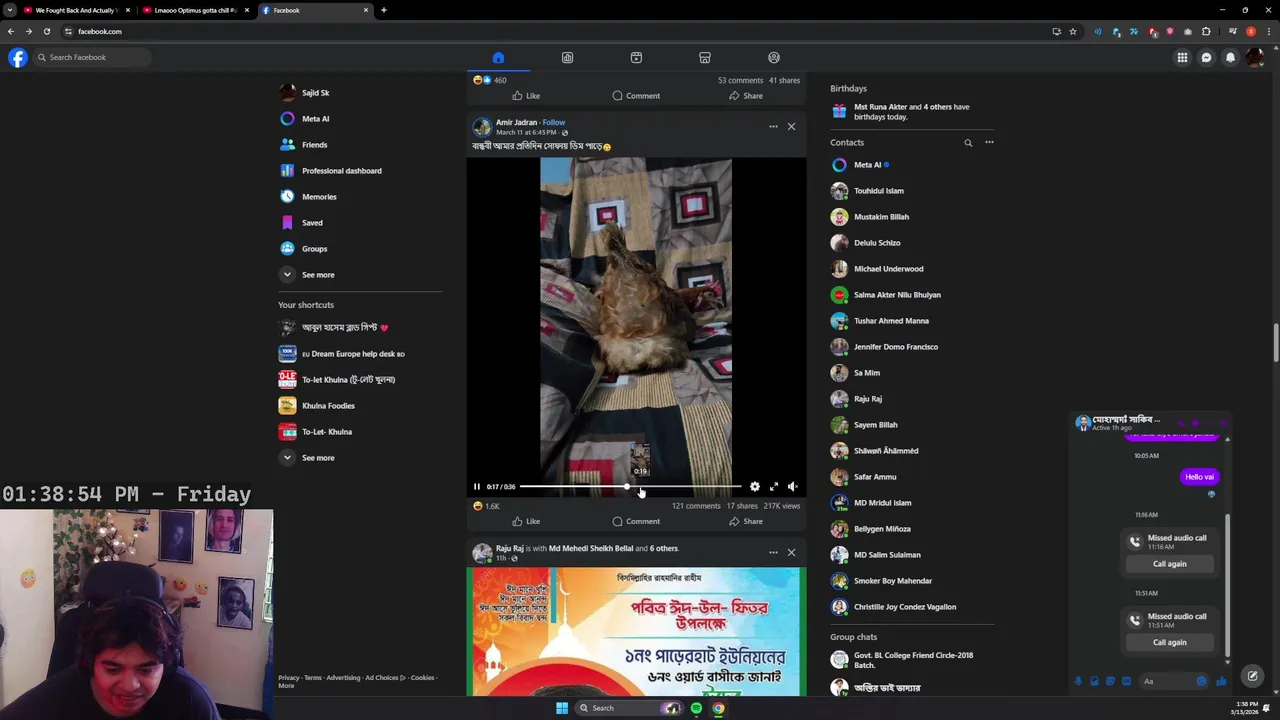Open the Groups icon in the top navigation
This screenshot has height=720, width=1280.
[774, 57]
